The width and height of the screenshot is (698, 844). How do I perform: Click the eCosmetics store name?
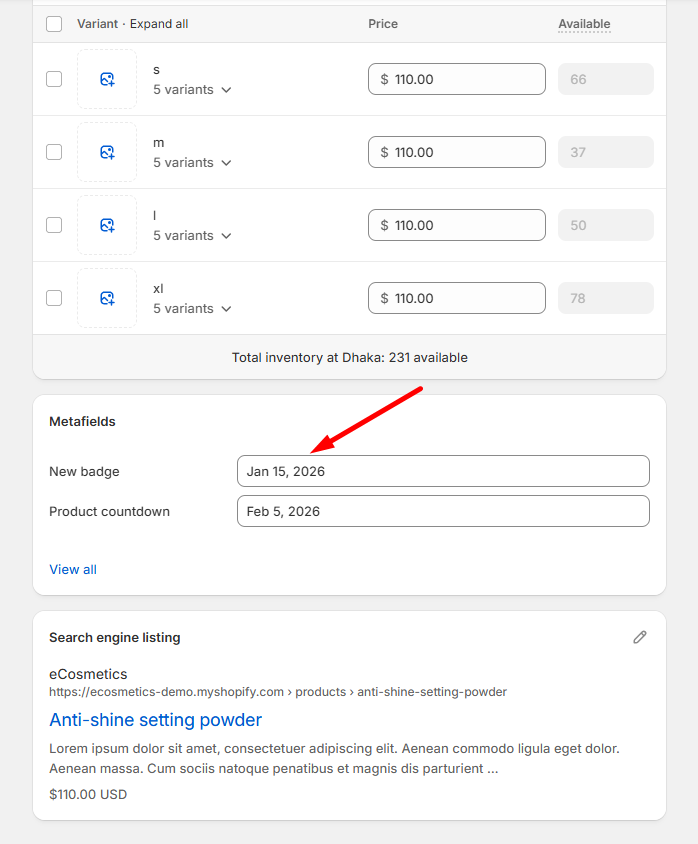tap(88, 674)
